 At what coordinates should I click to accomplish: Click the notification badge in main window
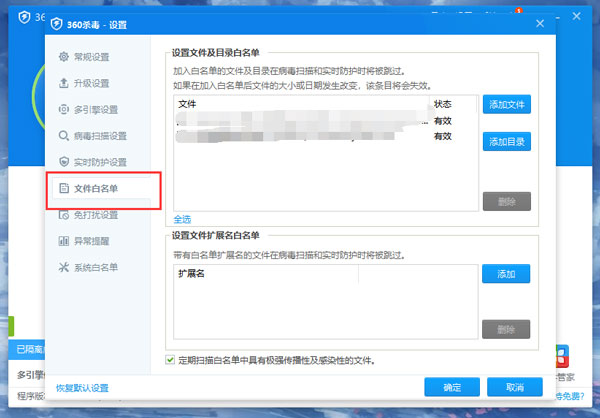(x=518, y=10)
